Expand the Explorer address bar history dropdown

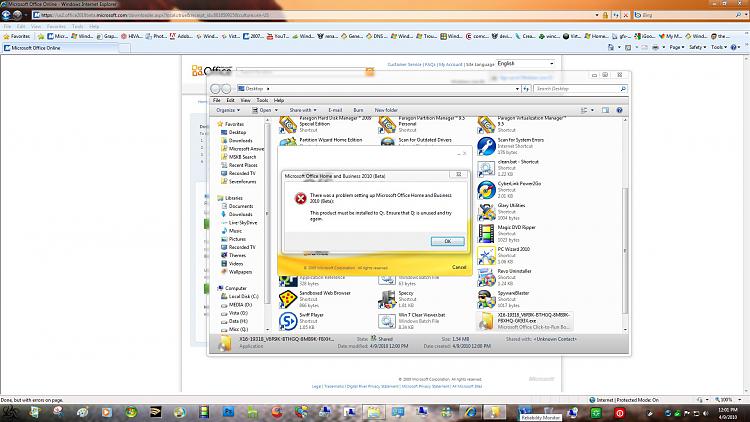517,89
